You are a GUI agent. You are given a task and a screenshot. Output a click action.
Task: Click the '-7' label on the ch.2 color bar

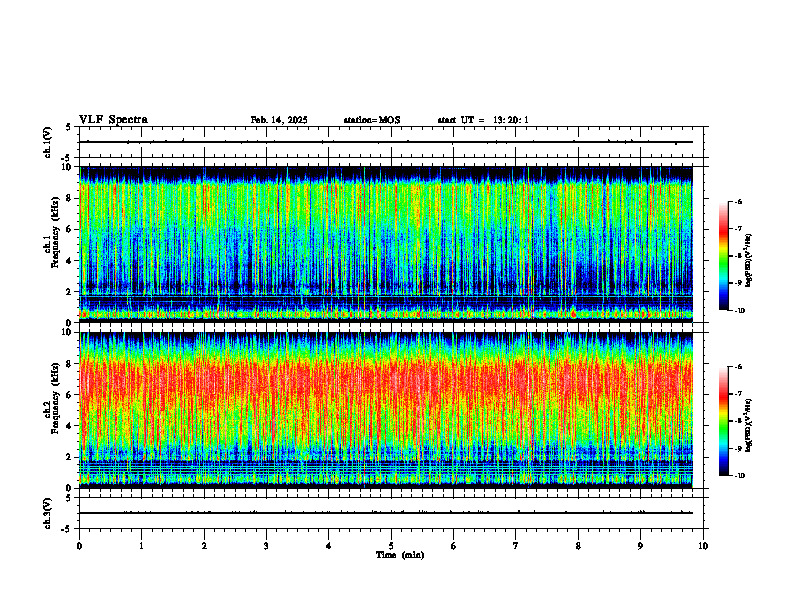tap(738, 393)
